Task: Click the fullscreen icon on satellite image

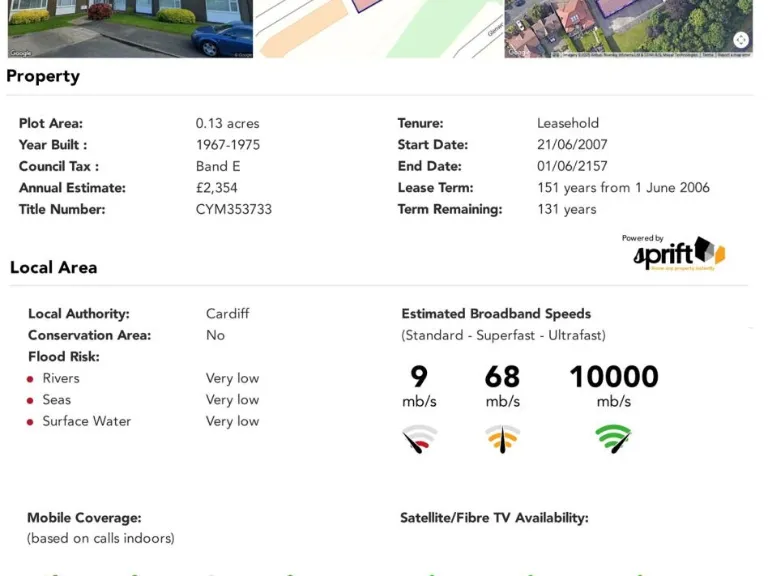Action: pyautogui.click(x=740, y=40)
